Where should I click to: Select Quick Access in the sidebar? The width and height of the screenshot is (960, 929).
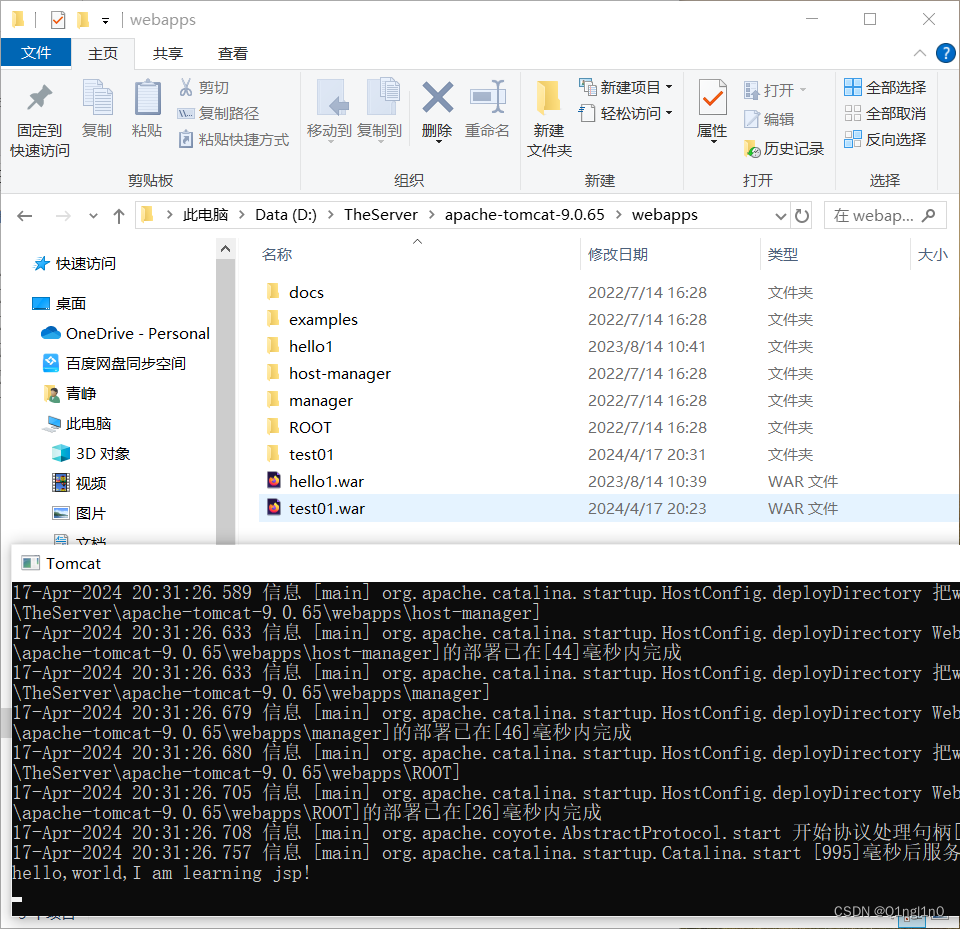[75, 263]
